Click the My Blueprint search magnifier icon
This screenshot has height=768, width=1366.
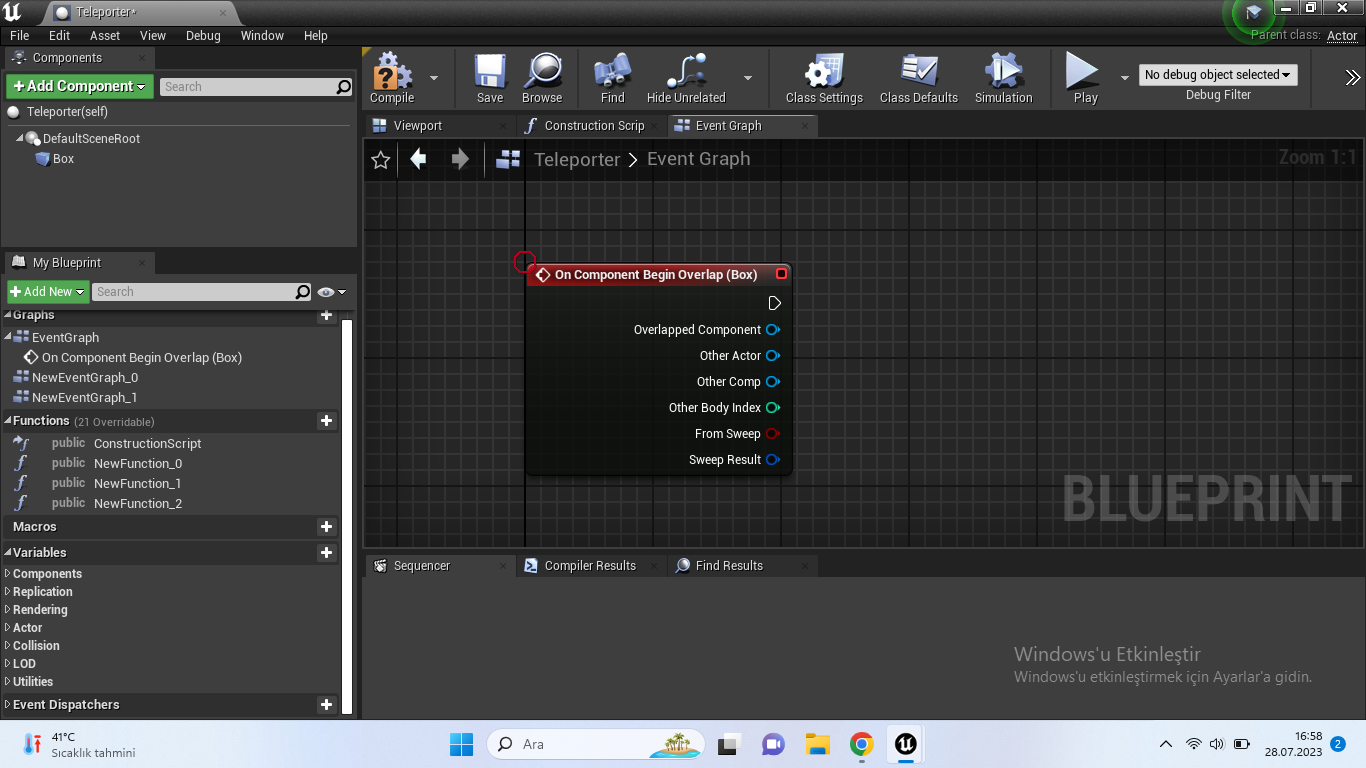(303, 292)
